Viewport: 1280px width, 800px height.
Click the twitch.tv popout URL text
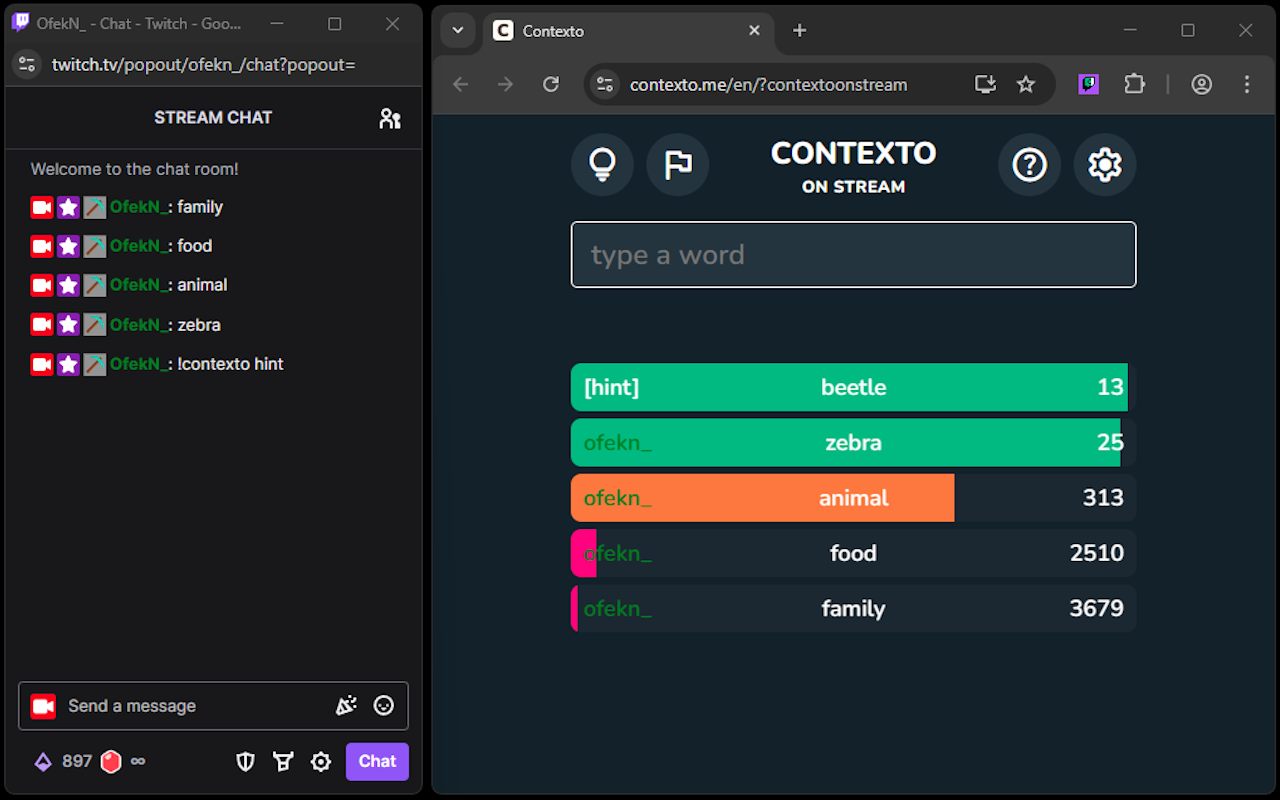[204, 65]
